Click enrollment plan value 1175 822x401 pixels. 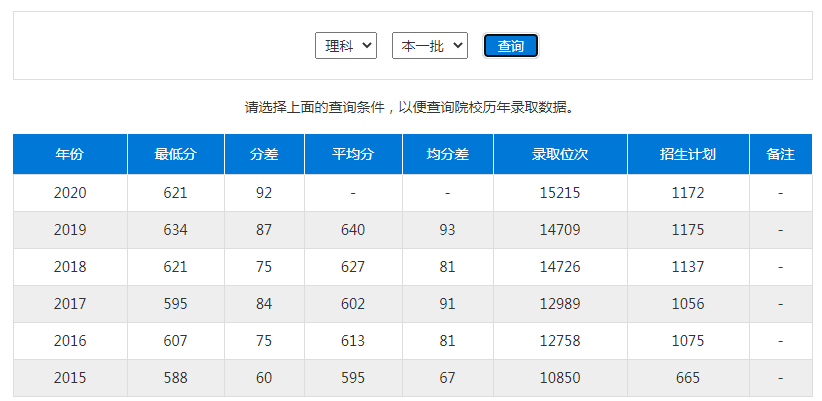tap(688, 230)
